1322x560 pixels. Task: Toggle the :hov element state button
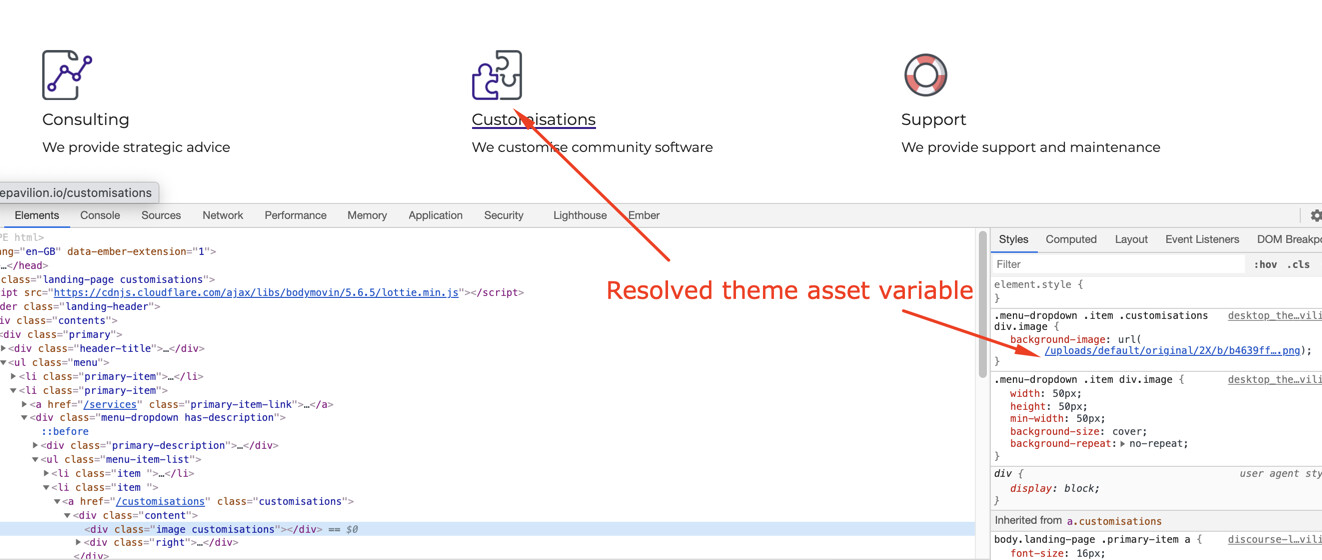[x=1265, y=265]
